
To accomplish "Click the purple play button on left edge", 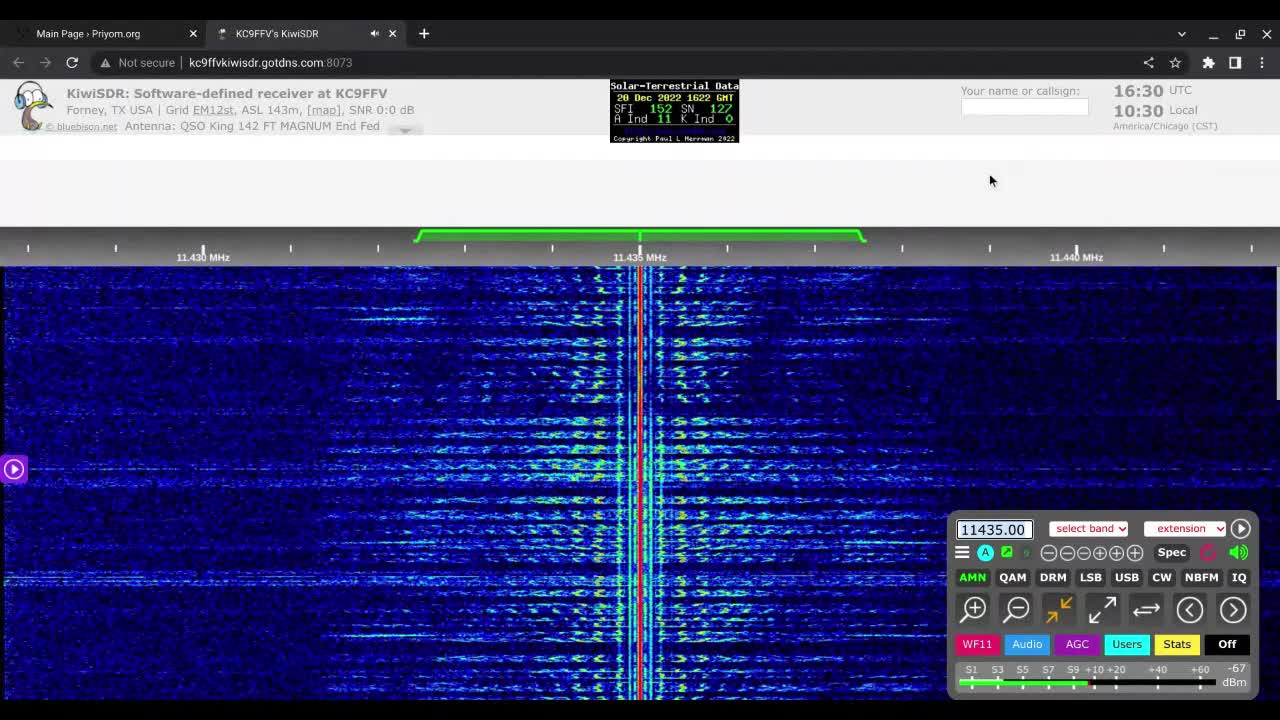I will (14, 468).
